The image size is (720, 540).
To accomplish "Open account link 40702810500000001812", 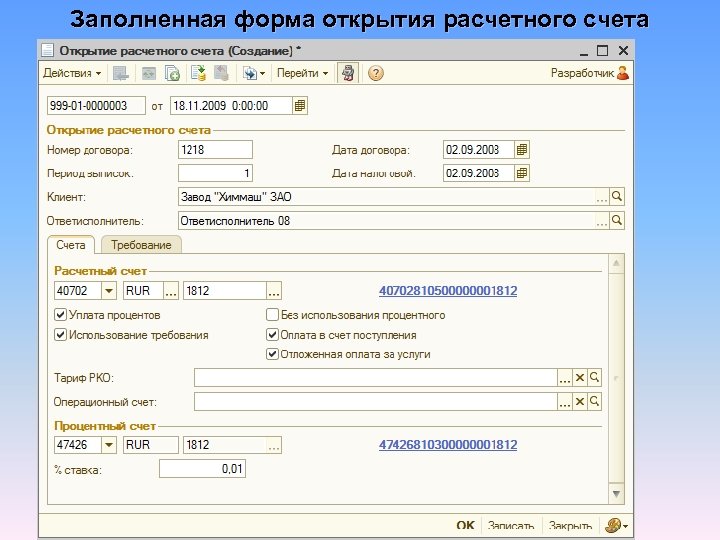I will pos(448,291).
